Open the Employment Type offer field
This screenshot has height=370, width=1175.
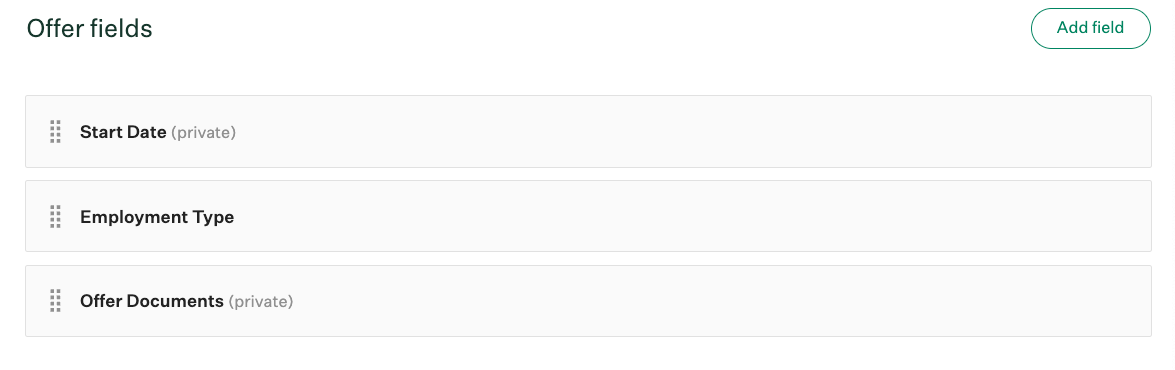point(157,217)
